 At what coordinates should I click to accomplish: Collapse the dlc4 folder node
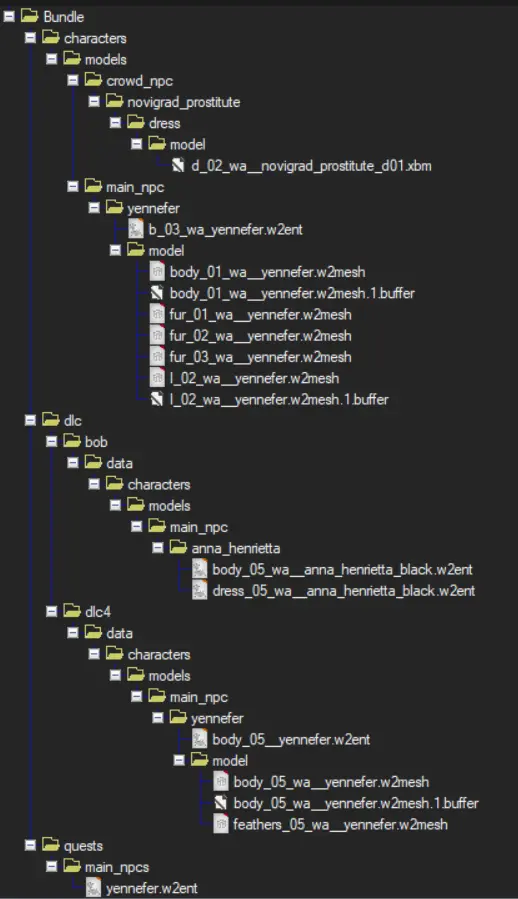tap(52, 612)
